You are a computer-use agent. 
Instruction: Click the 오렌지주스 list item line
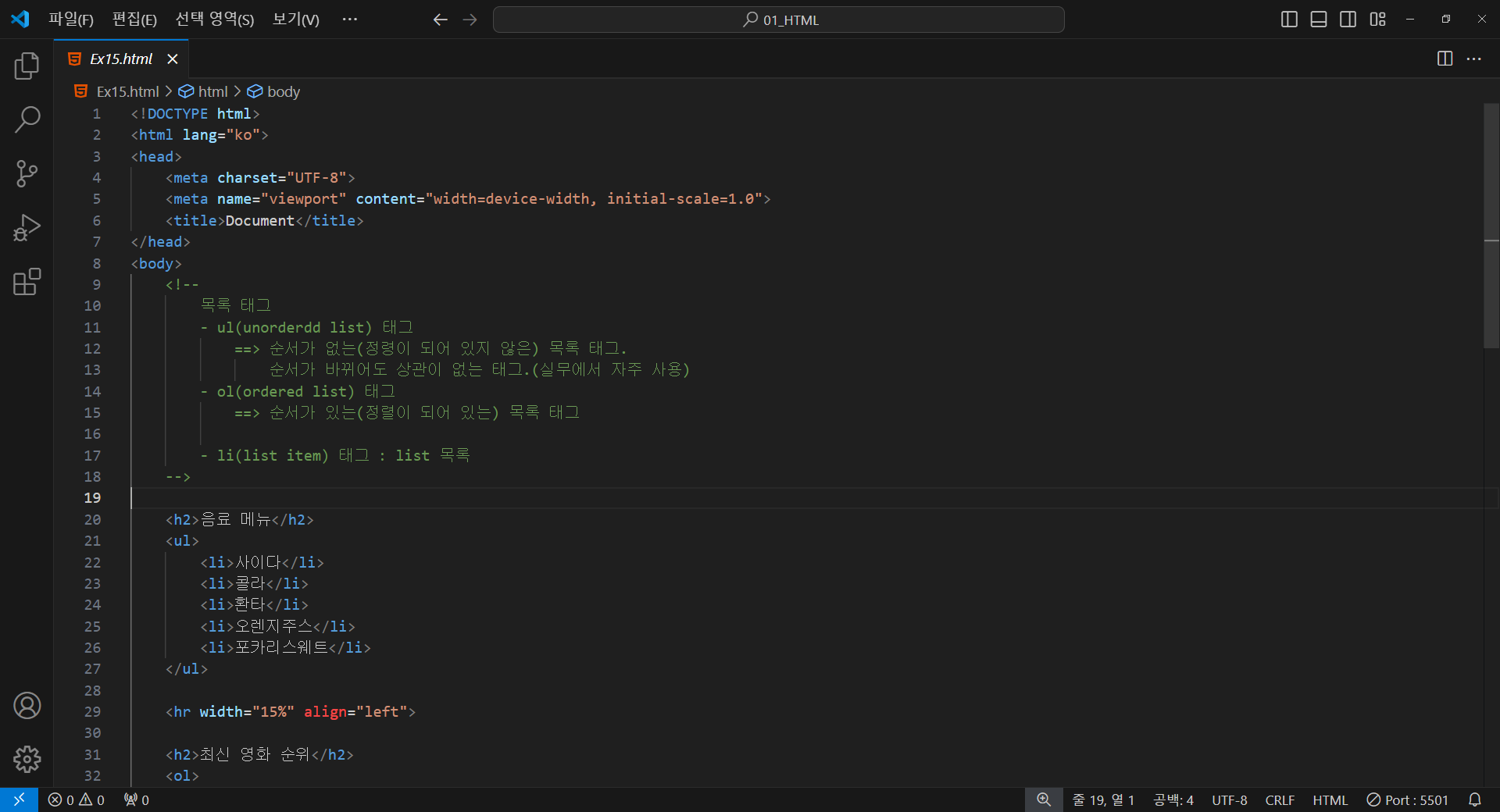tap(277, 627)
